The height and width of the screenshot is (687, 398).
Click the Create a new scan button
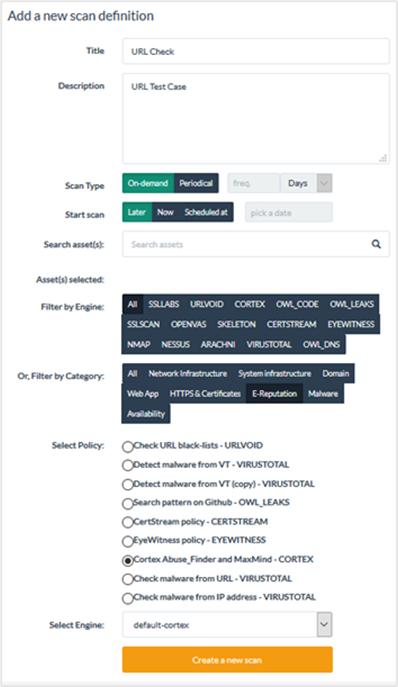click(227, 660)
